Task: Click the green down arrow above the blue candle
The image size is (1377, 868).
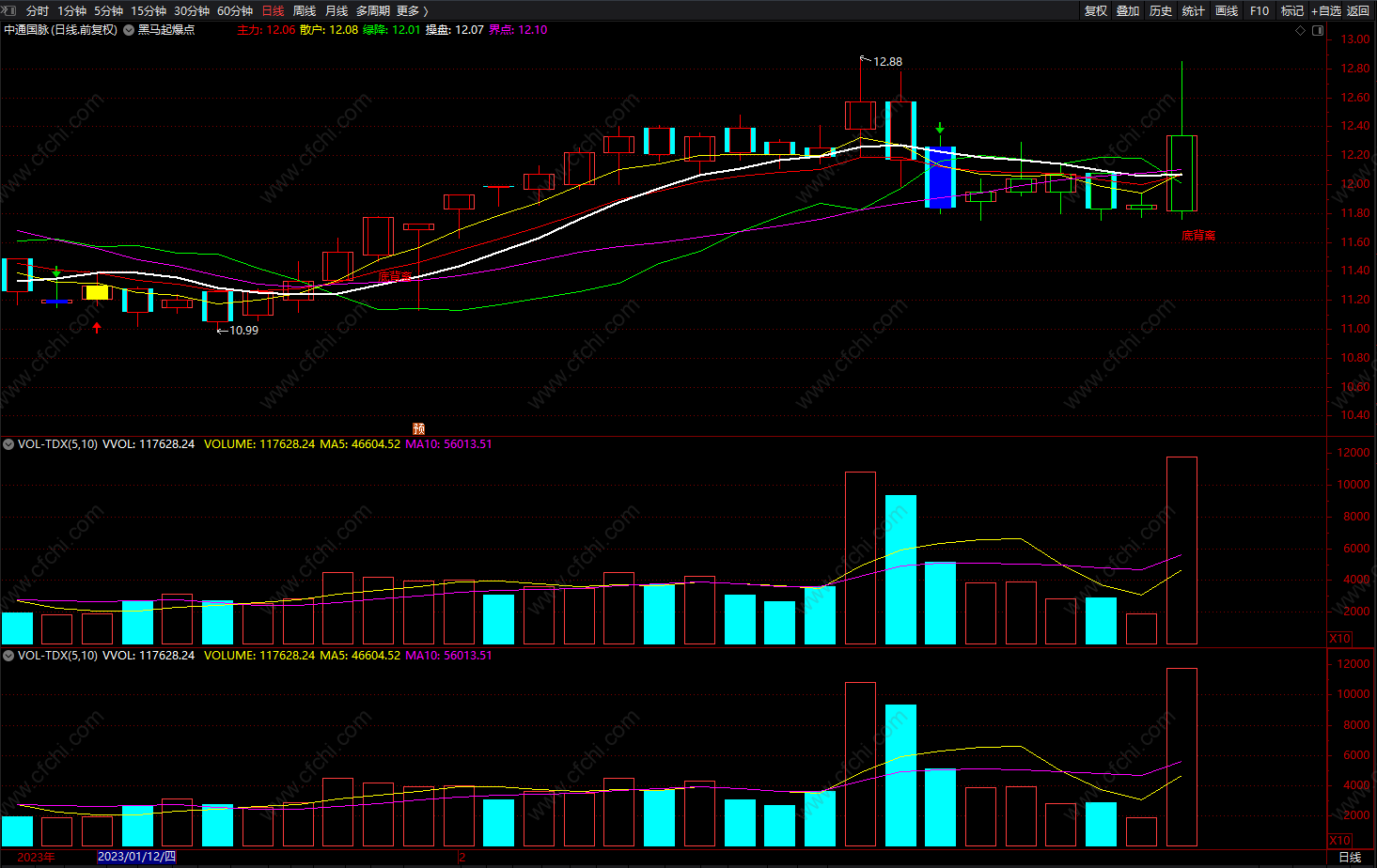Action: pyautogui.click(x=940, y=128)
